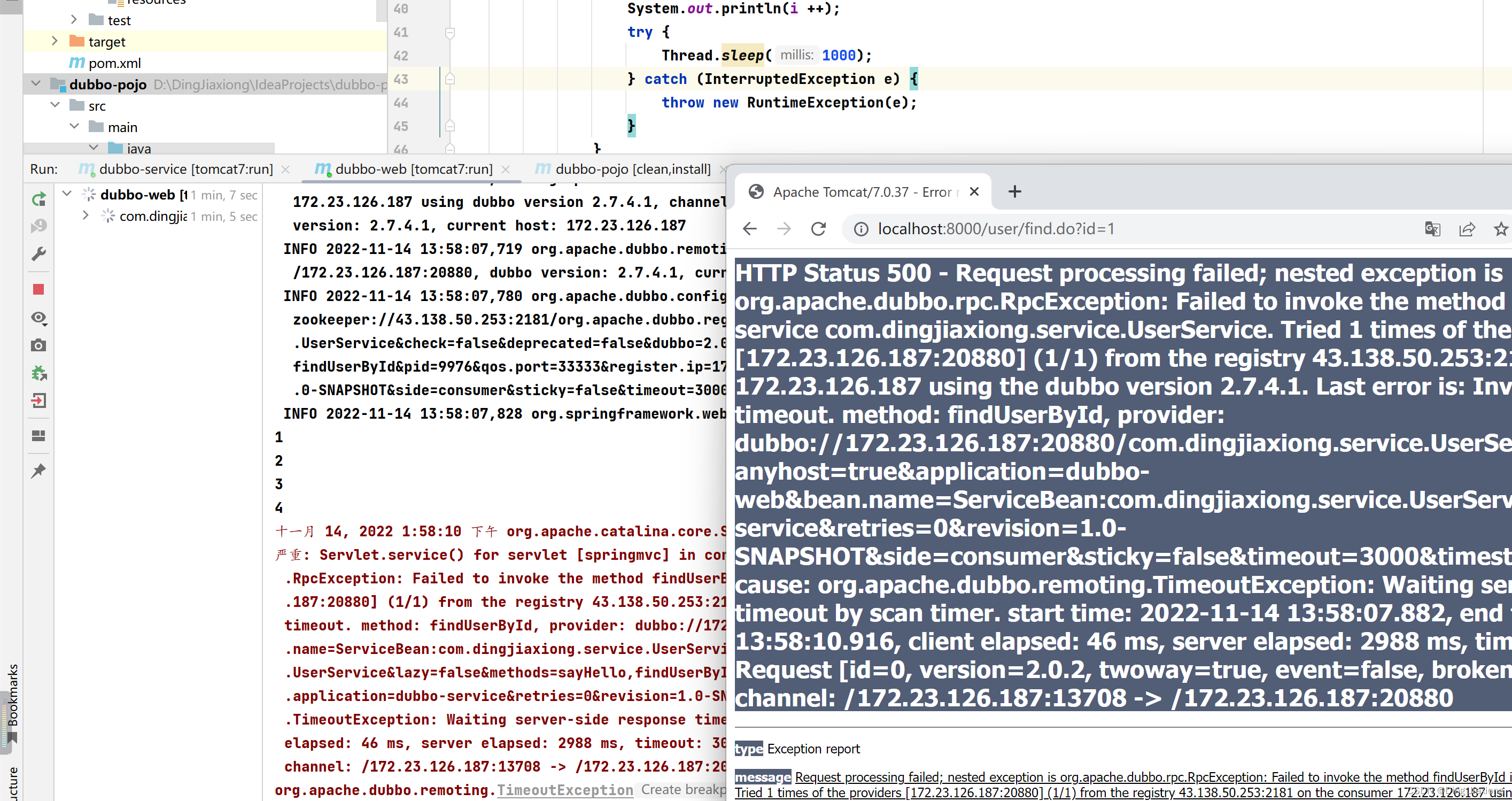Stop the running process with red square
Screen dimensions: 1512x801
pos(38,289)
